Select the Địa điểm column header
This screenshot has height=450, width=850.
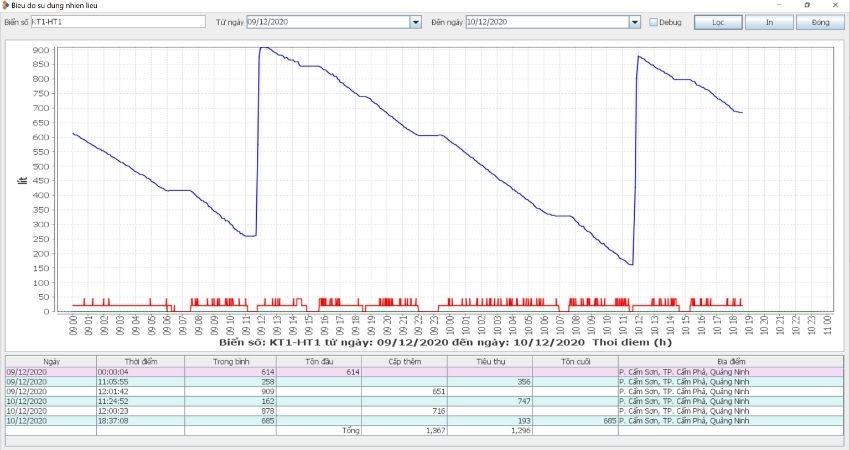[x=731, y=362]
